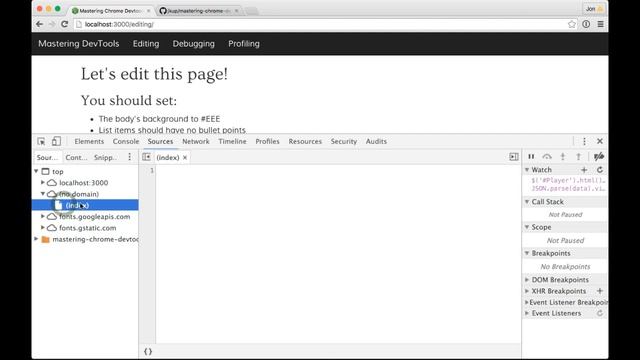The width and height of the screenshot is (640, 360).
Task: Add a watch expression with plus
Action: click(584, 170)
